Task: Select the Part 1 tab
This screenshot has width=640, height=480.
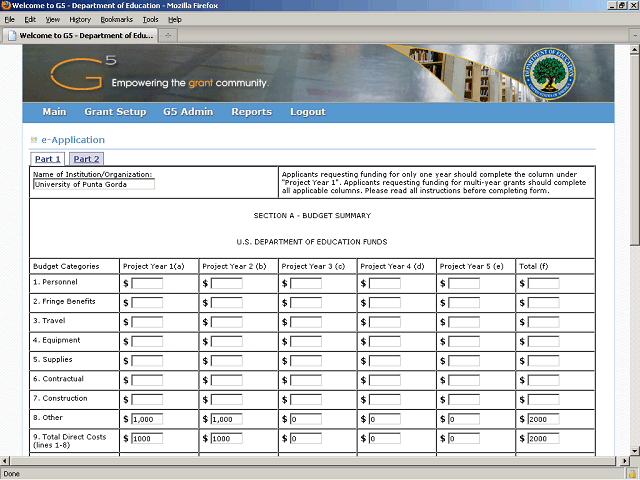Action: pyautogui.click(x=48, y=159)
